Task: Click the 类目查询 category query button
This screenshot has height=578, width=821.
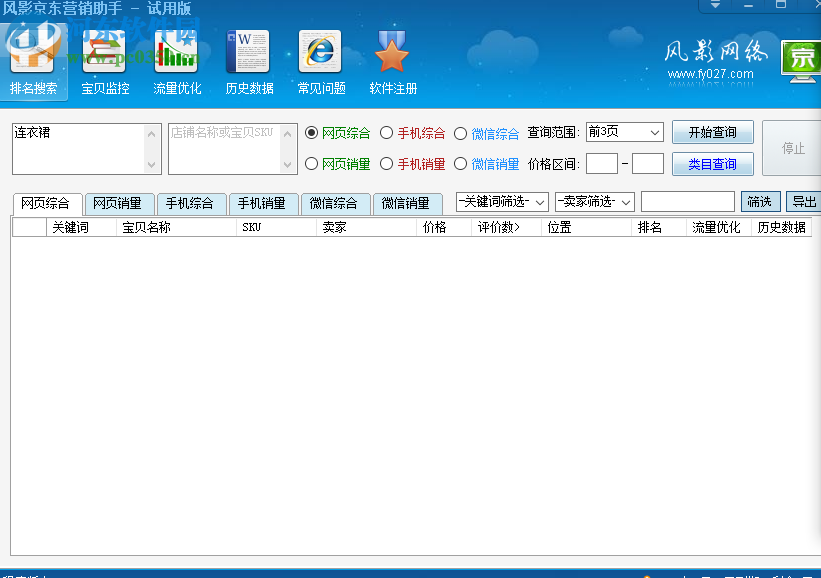Action: coord(712,163)
